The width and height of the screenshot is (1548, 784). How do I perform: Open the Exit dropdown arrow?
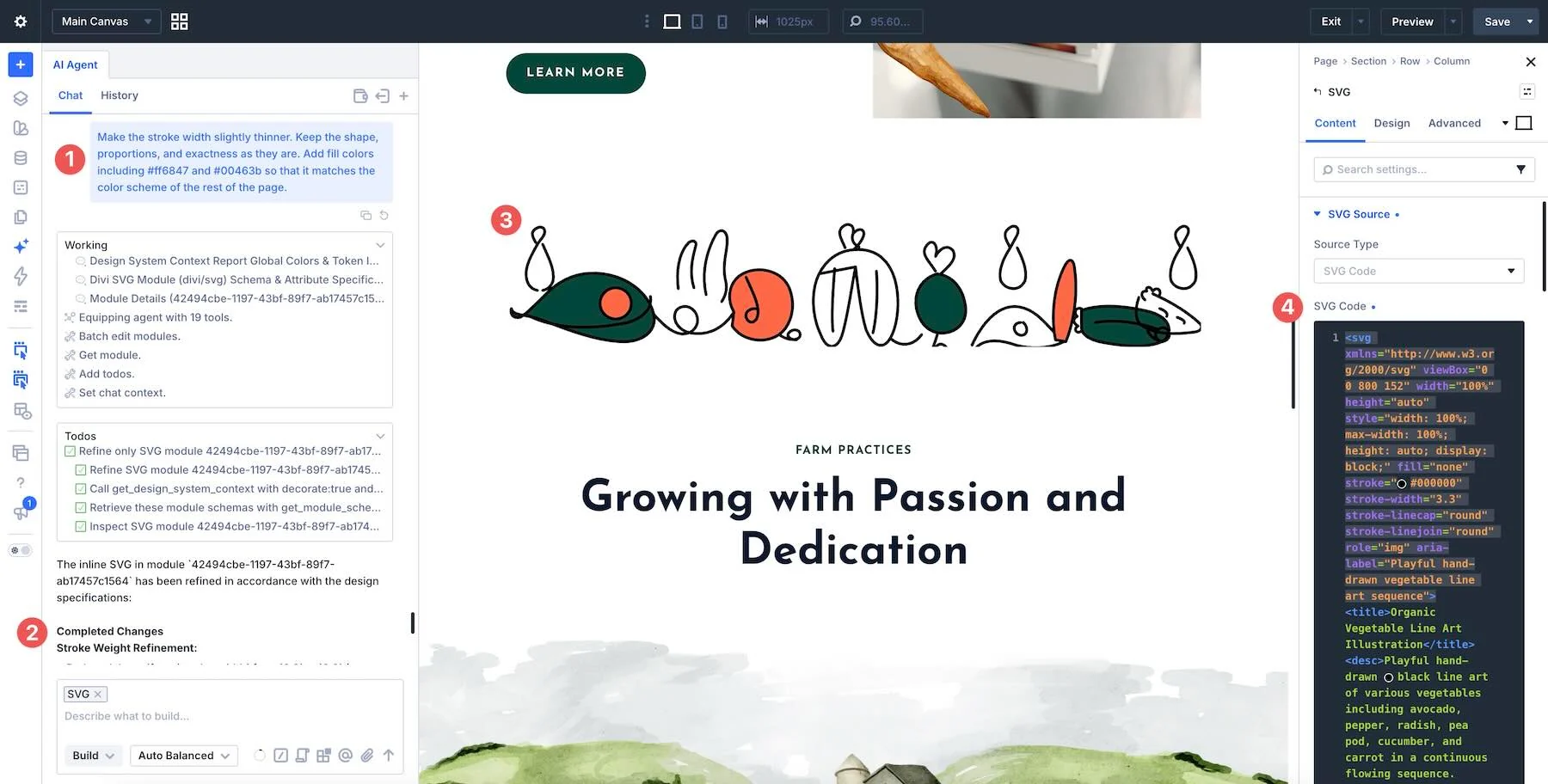click(x=1361, y=21)
